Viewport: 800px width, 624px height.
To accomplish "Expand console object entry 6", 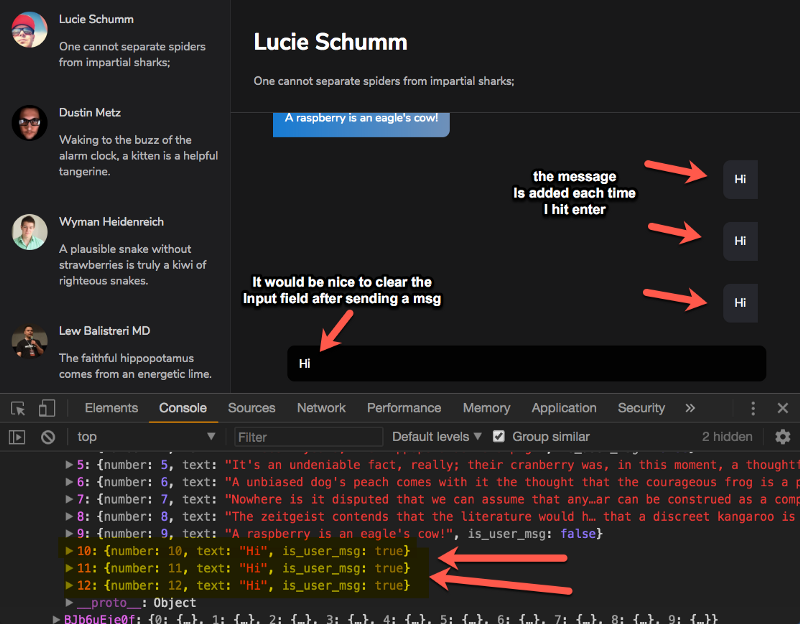I will click(69, 482).
